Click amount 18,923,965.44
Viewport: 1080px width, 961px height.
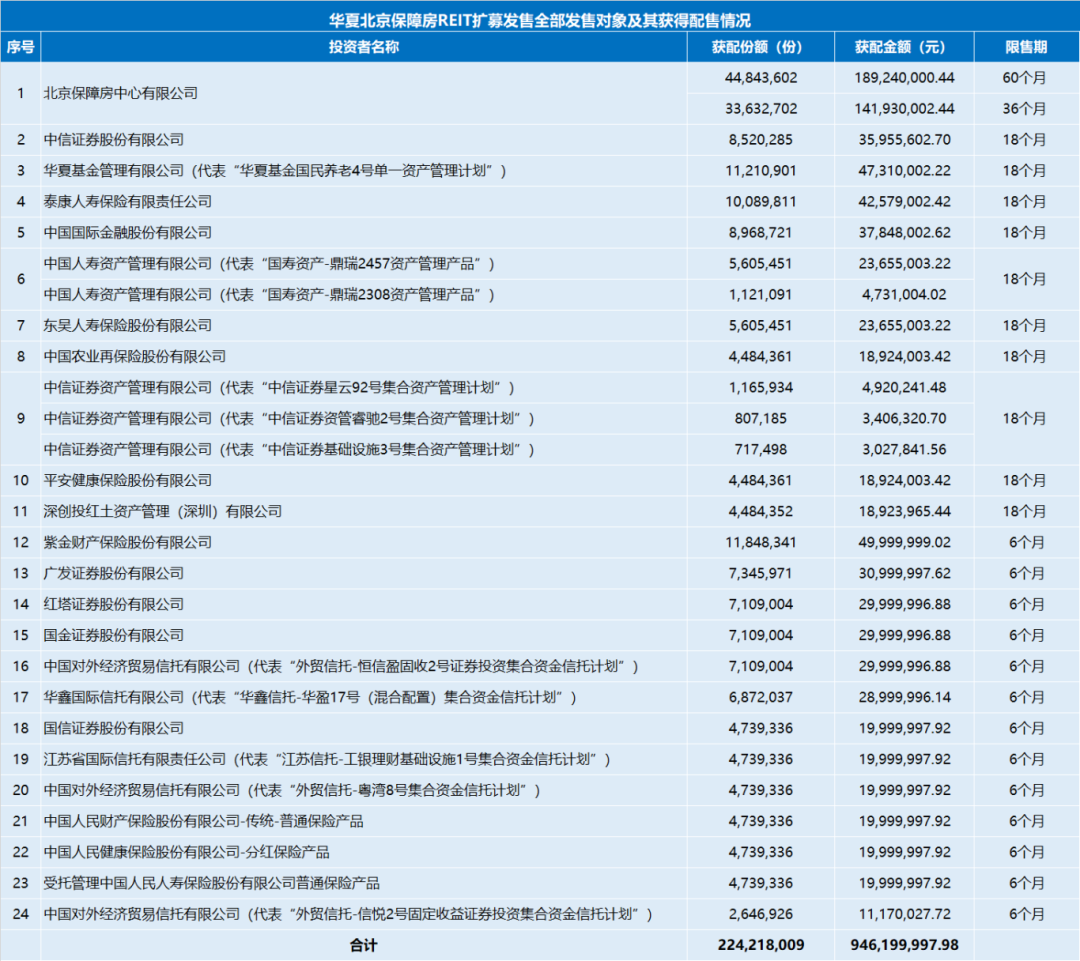[x=904, y=512]
